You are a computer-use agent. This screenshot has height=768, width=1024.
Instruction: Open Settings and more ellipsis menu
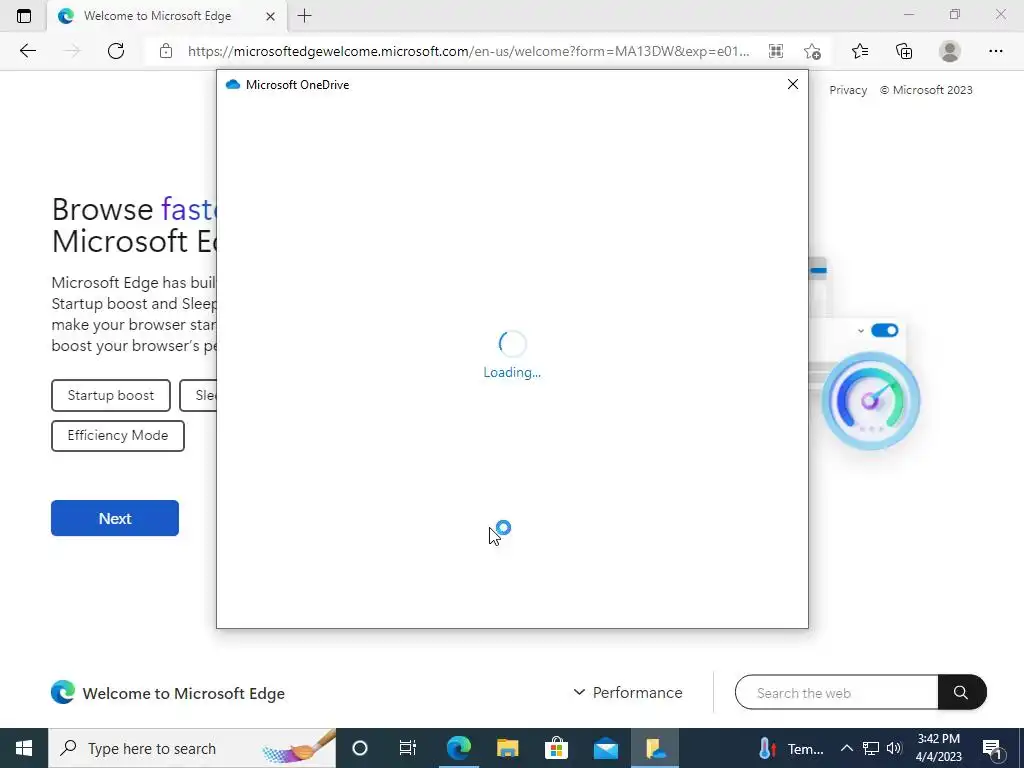pyautogui.click(x=995, y=51)
